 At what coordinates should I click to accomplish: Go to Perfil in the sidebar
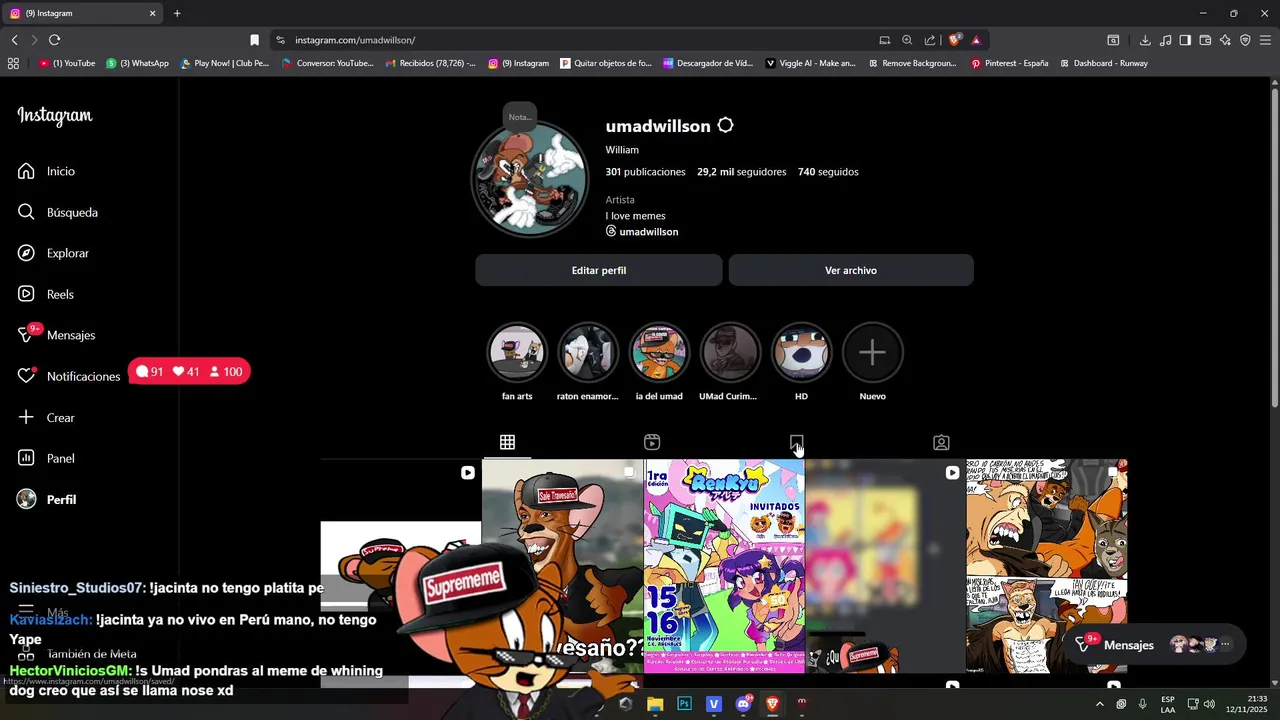[47, 499]
